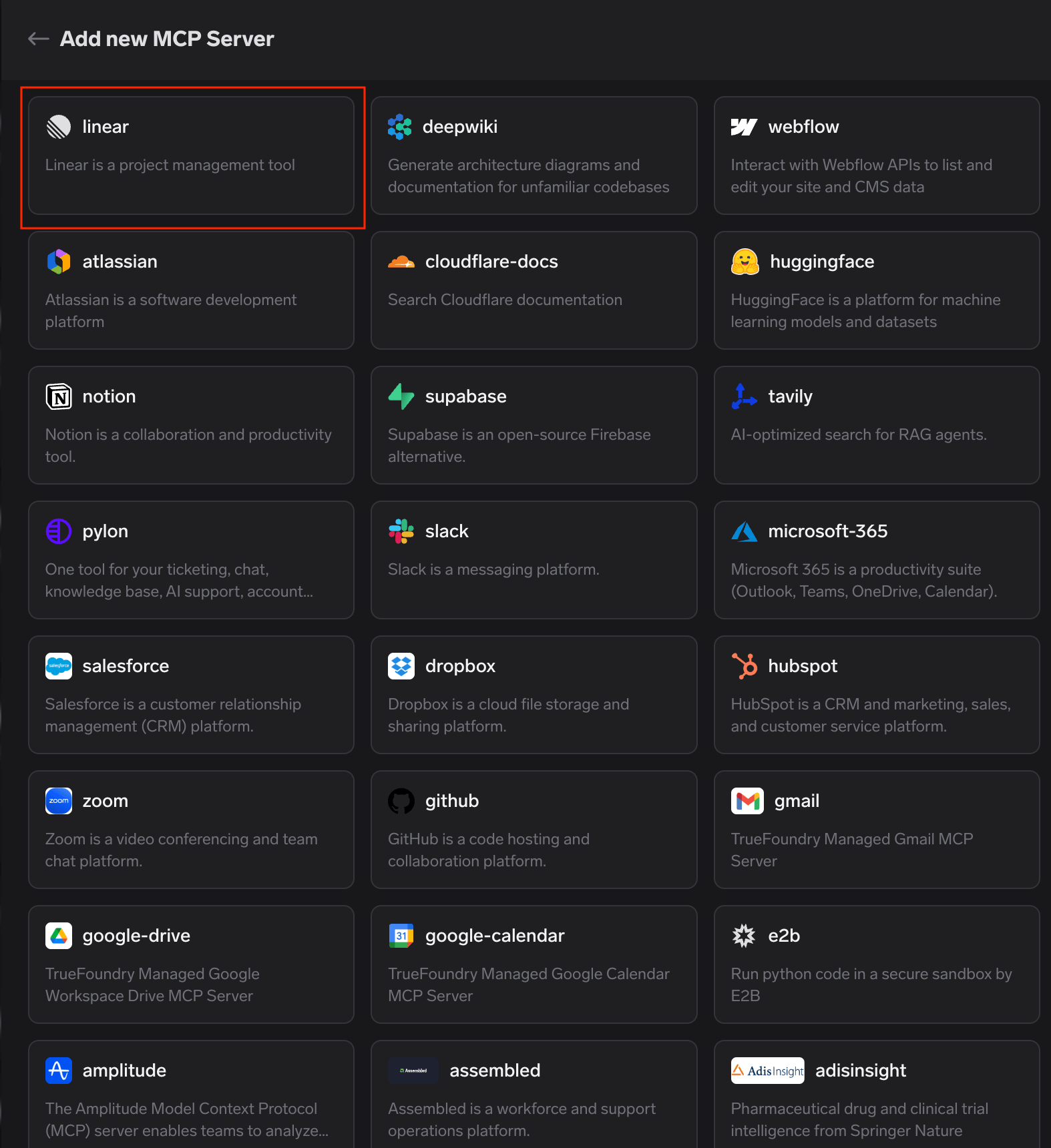This screenshot has height=1148, width=1051.
Task: Select the google-drive server name
Action: 137,936
